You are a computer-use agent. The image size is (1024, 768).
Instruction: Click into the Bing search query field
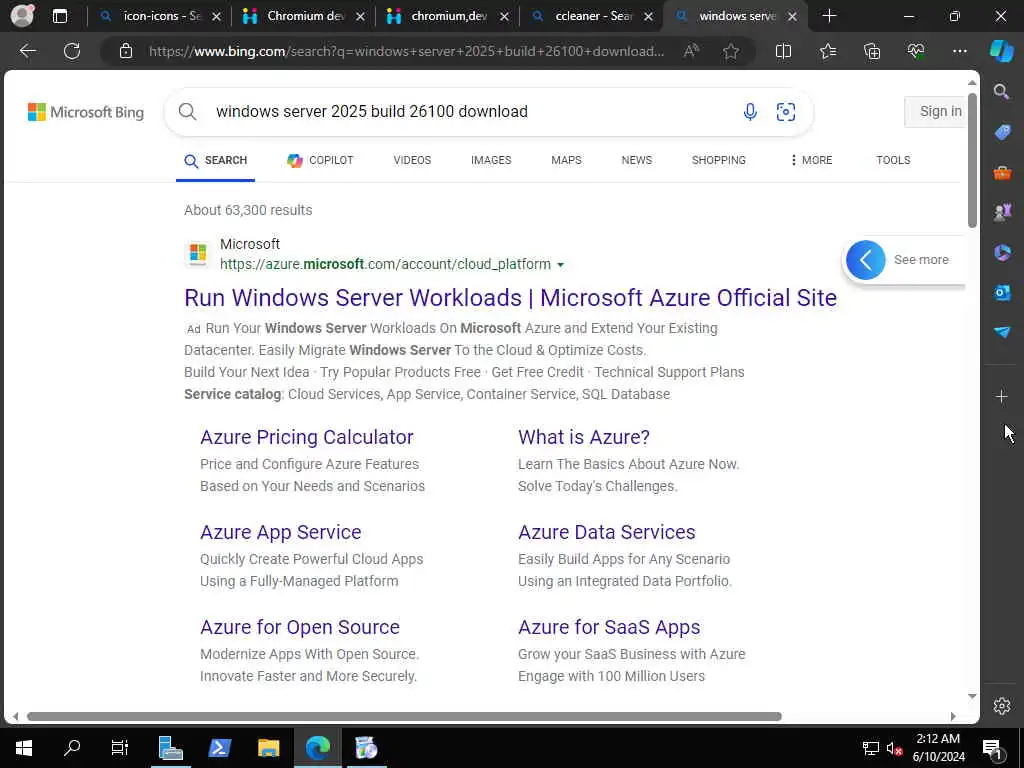tap(470, 112)
